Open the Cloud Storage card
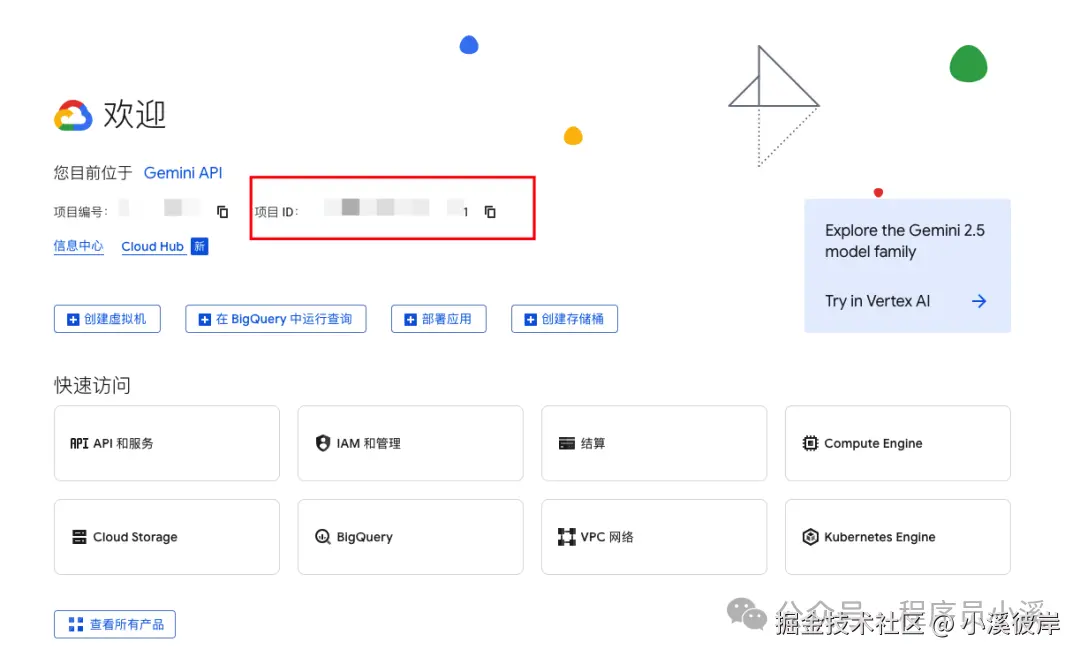The height and width of the screenshot is (657, 1080). (166, 536)
